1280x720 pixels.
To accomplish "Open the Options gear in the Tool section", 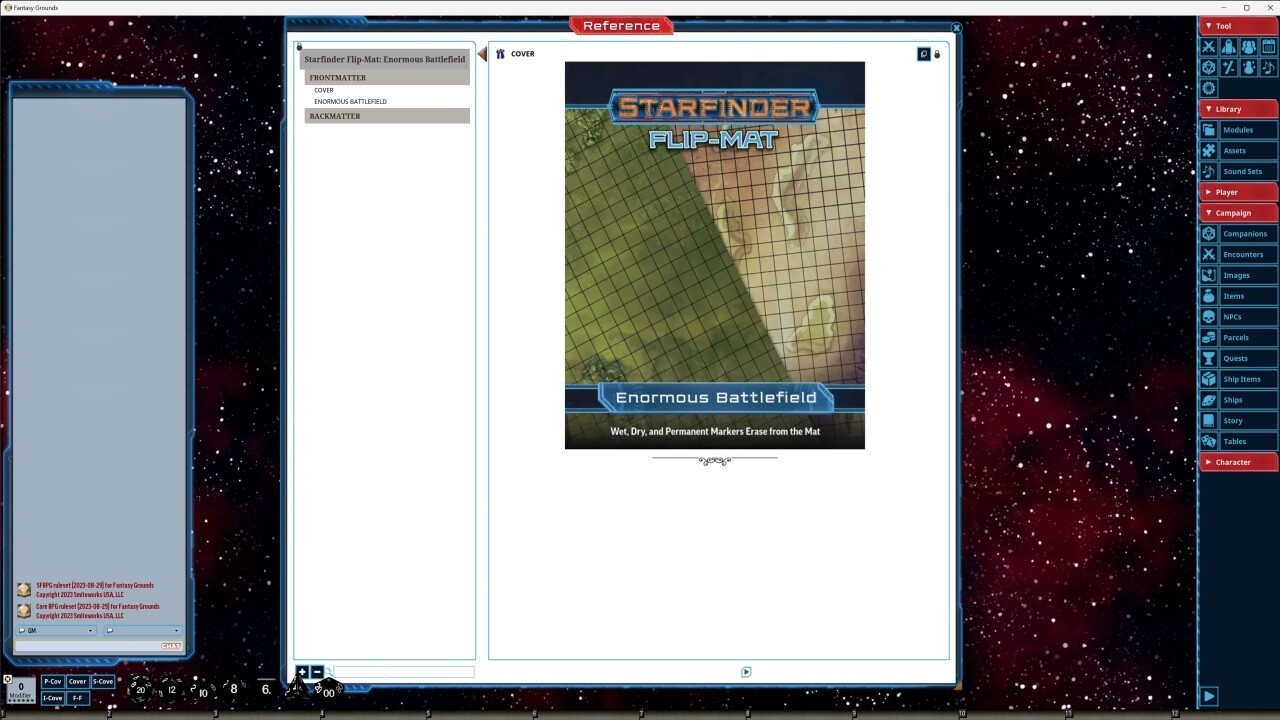I will click(1209, 87).
